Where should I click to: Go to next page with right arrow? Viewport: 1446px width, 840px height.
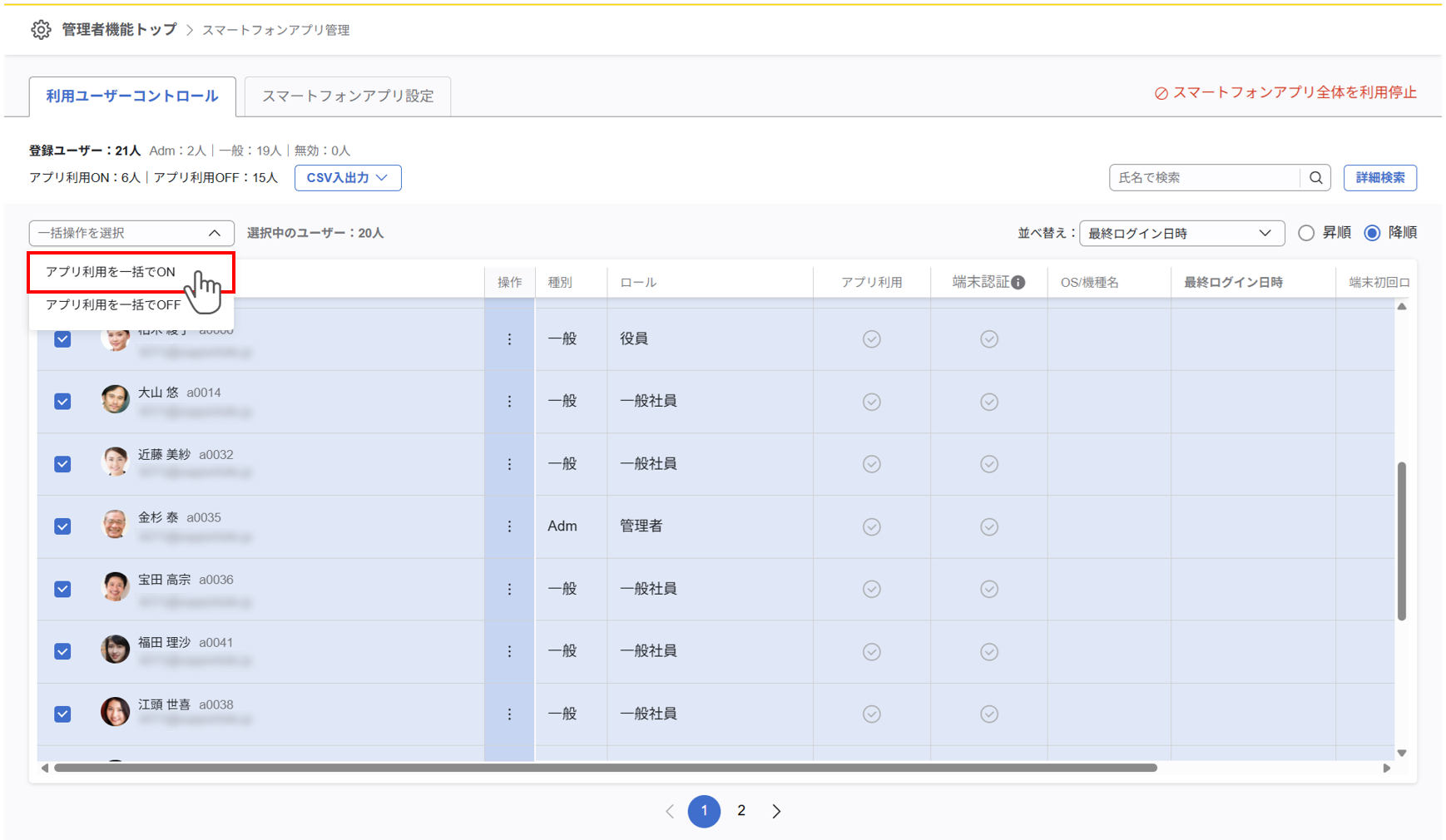click(x=776, y=811)
